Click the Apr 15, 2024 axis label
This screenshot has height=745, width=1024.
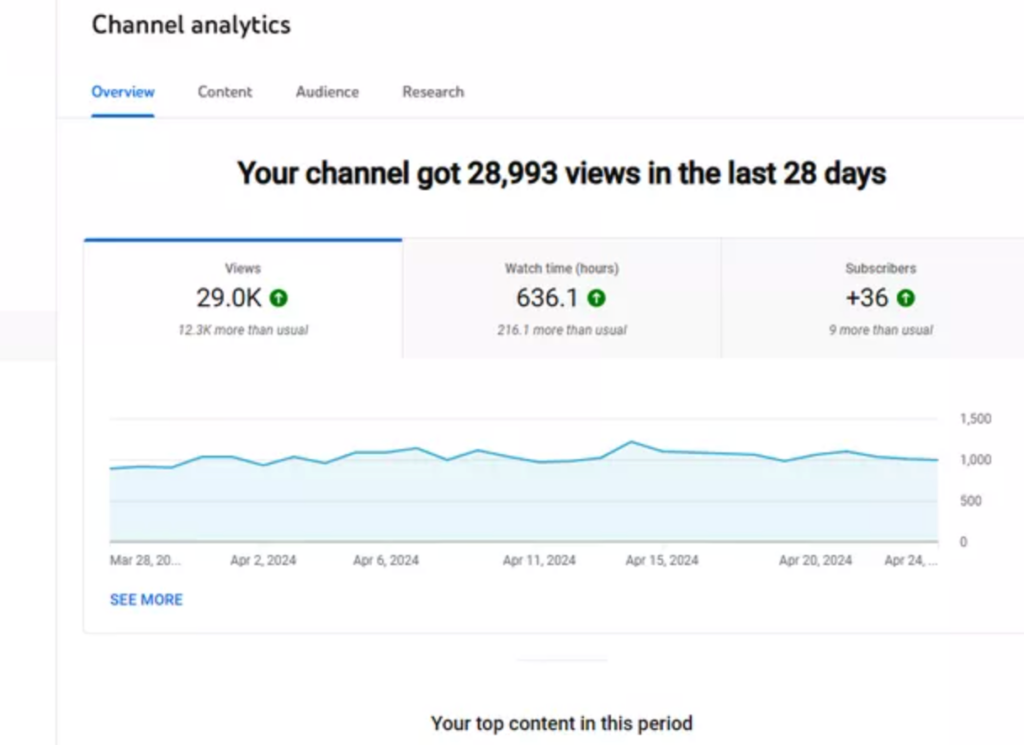tap(662, 561)
